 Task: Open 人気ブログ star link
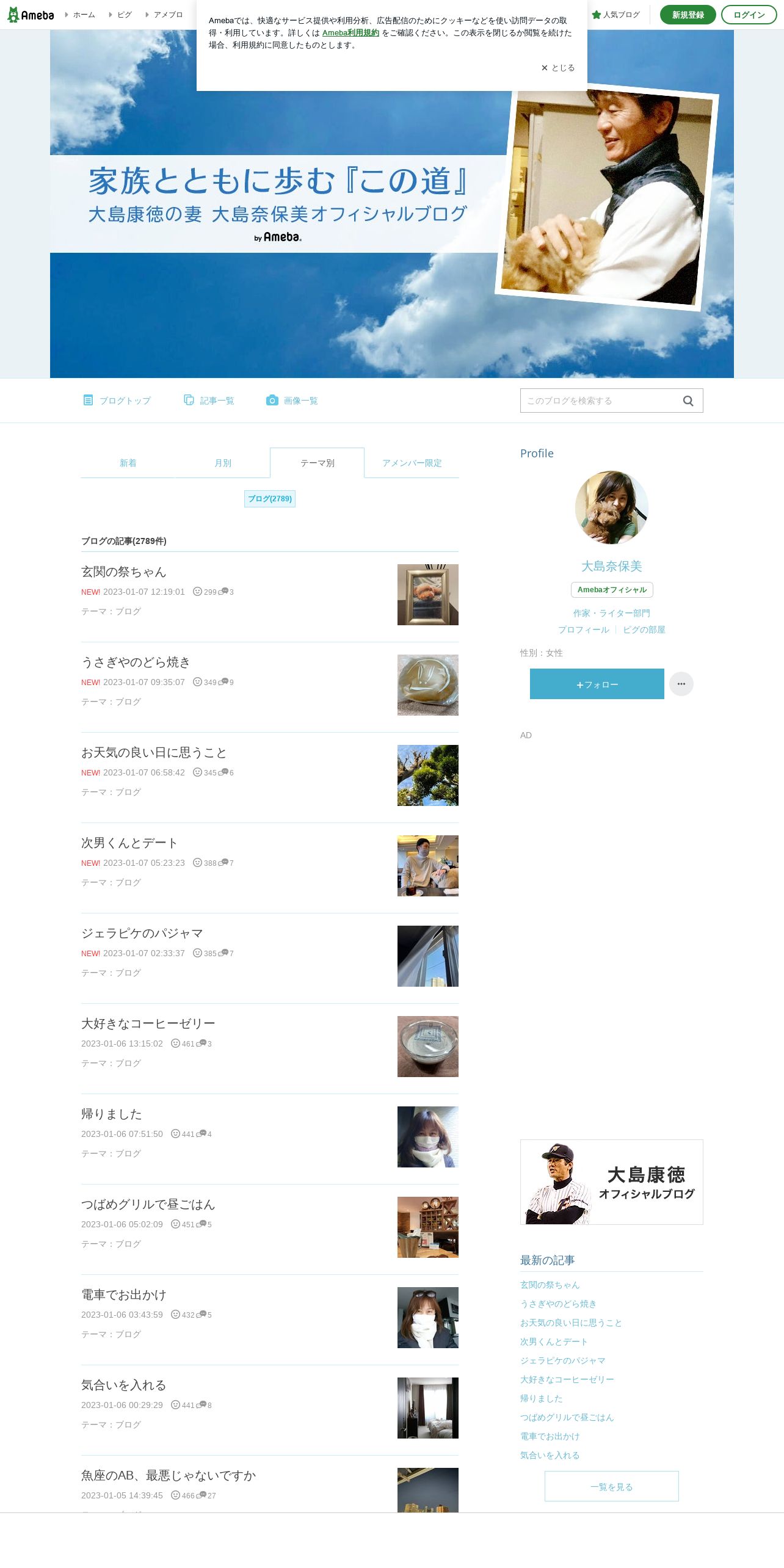tap(615, 15)
